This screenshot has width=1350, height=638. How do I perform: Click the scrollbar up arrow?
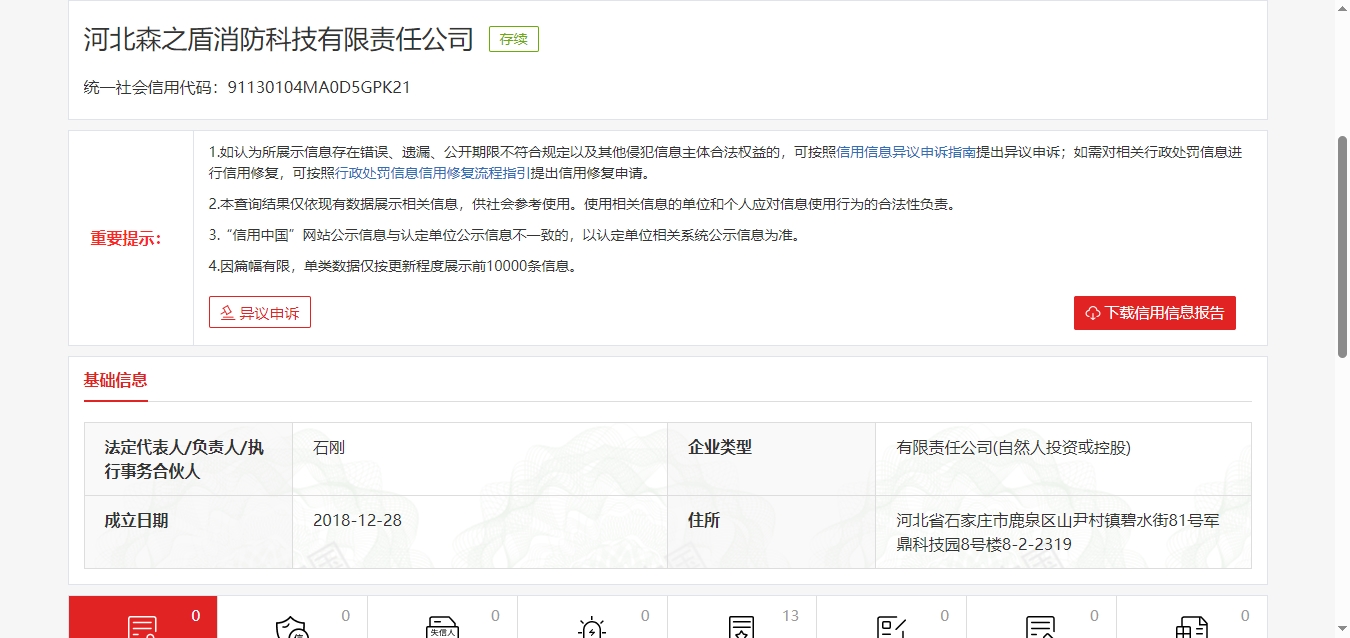[x=1342, y=8]
